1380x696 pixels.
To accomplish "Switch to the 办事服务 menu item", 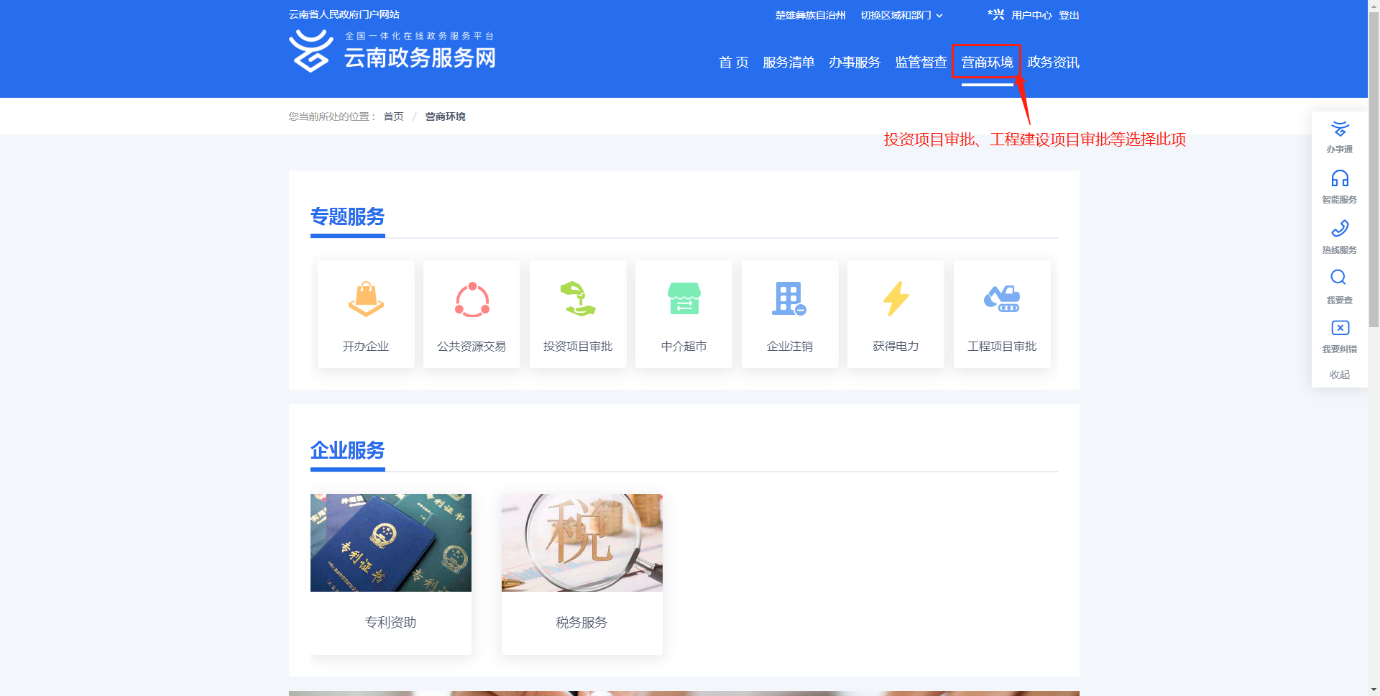I will pos(854,63).
